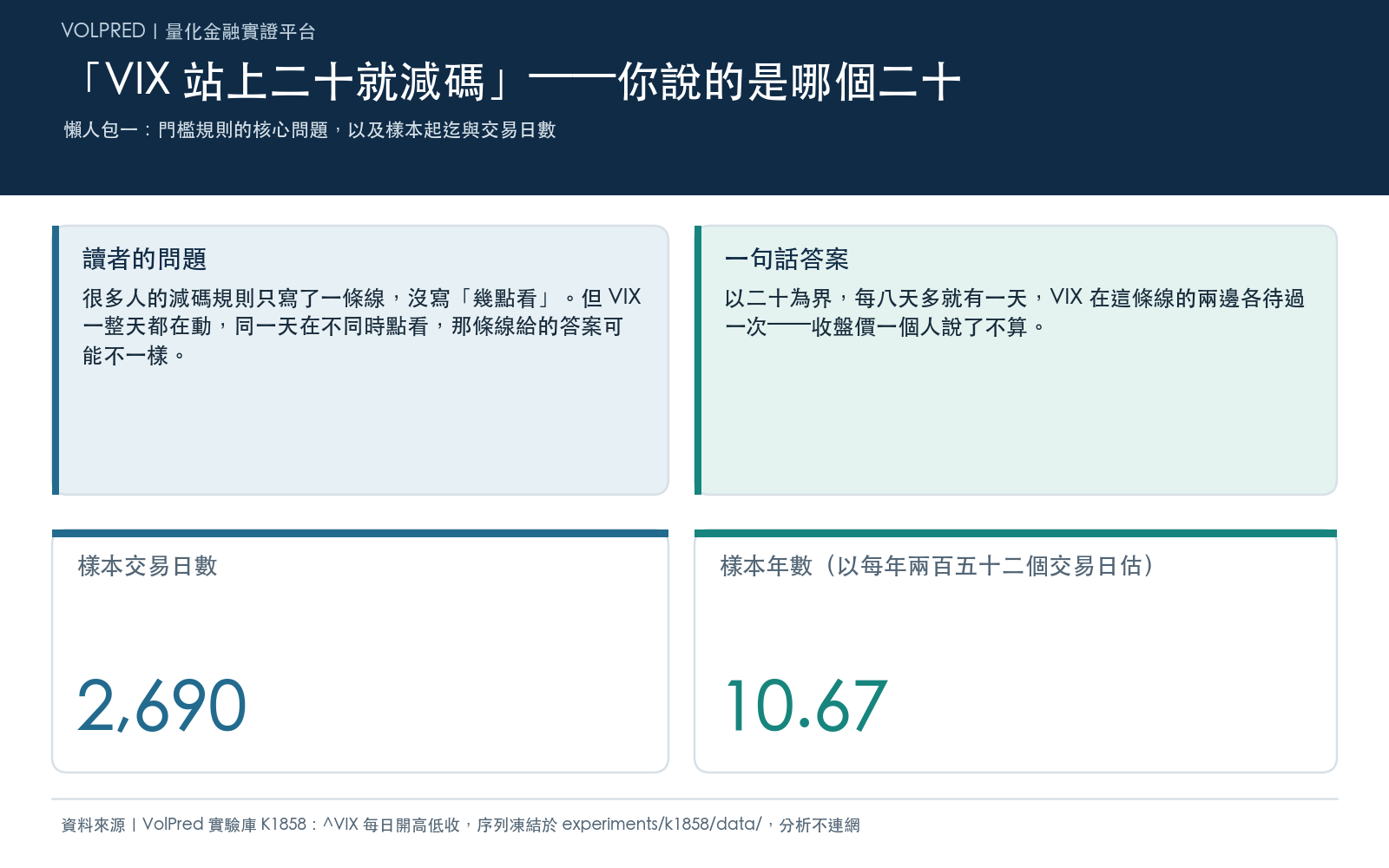Click the 10.67 value
1389x868 pixels.
pyautogui.click(x=806, y=705)
